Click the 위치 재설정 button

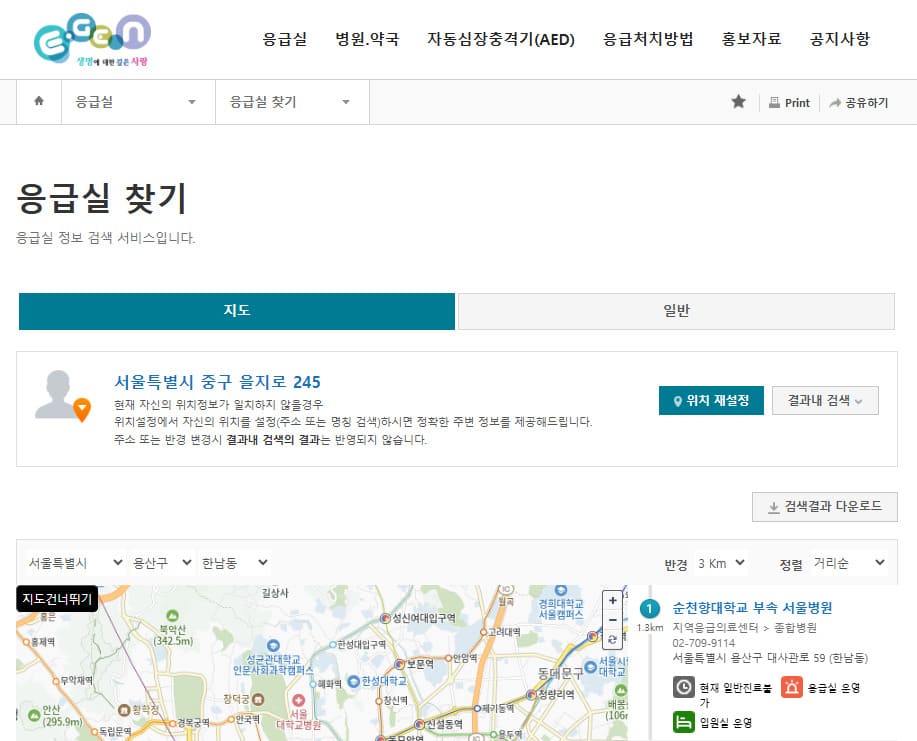711,399
